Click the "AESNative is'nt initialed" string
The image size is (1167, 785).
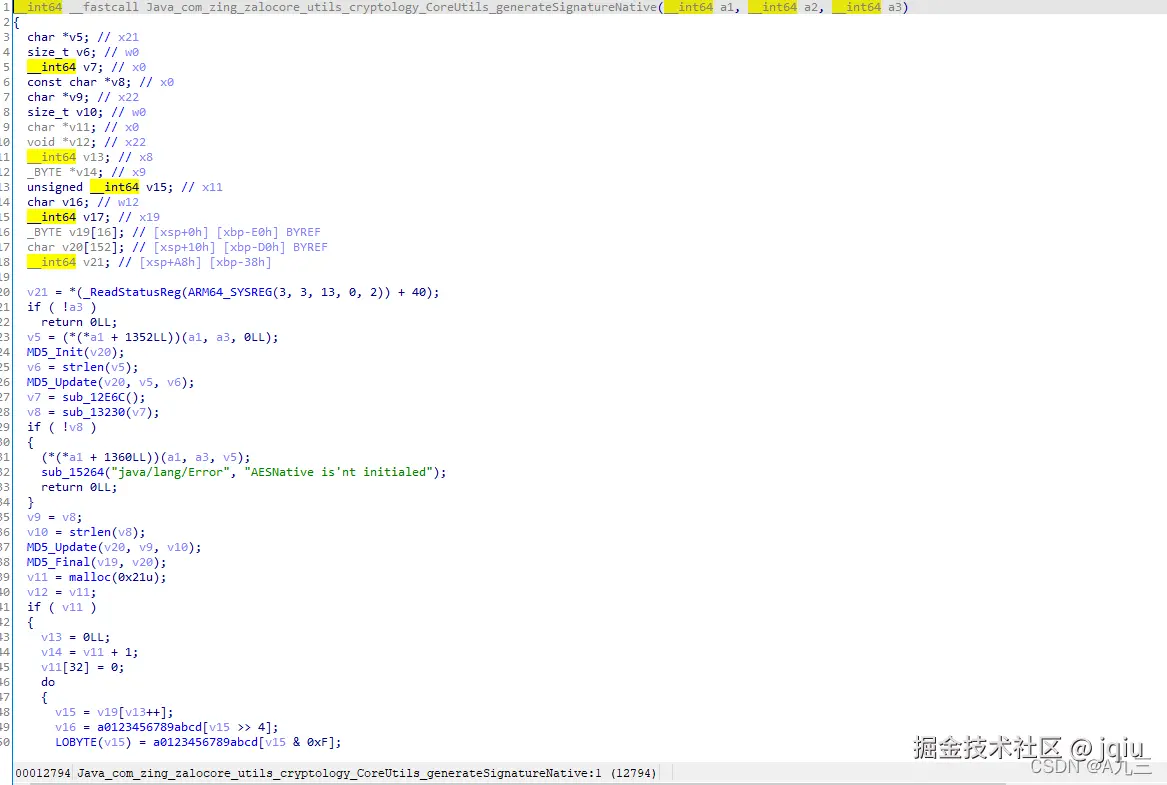pos(339,472)
